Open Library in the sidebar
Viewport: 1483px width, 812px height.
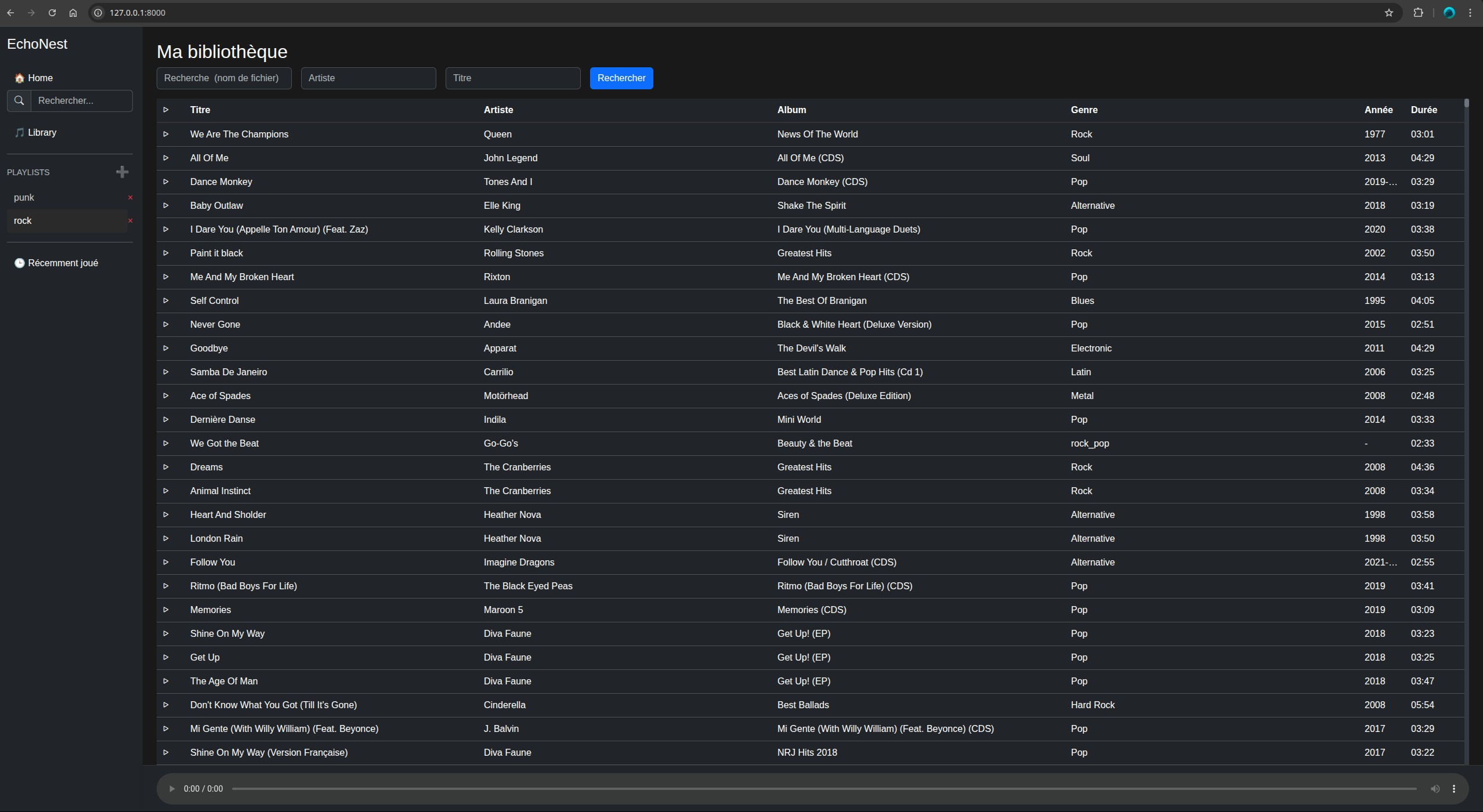(35, 132)
